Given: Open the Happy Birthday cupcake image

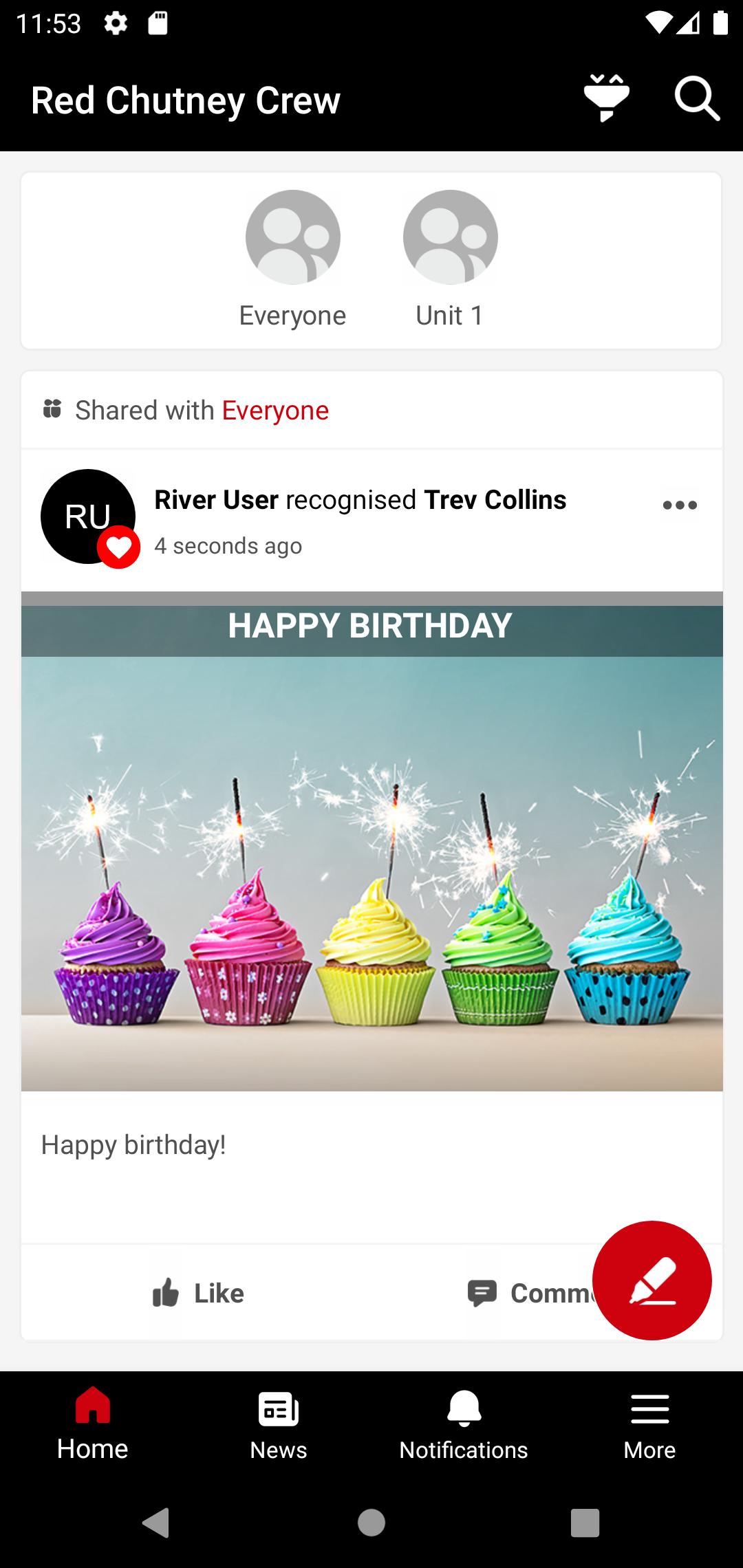Looking at the screenshot, I should [372, 841].
